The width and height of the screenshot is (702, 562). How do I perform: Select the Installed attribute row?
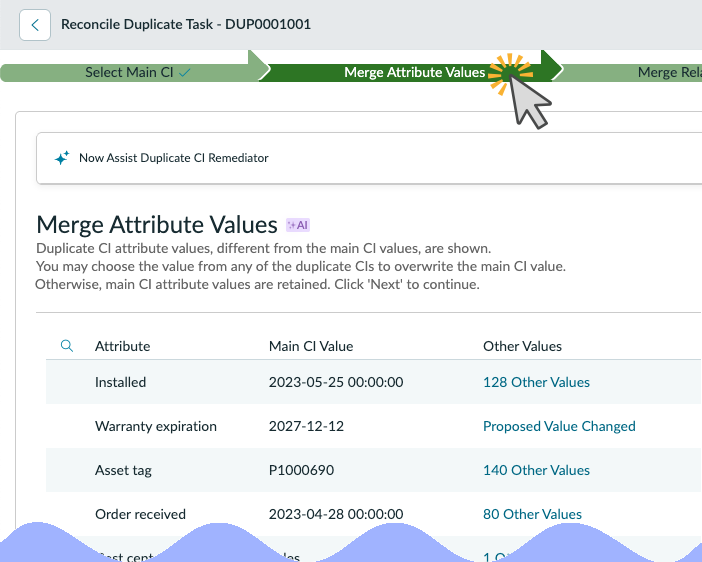374,382
